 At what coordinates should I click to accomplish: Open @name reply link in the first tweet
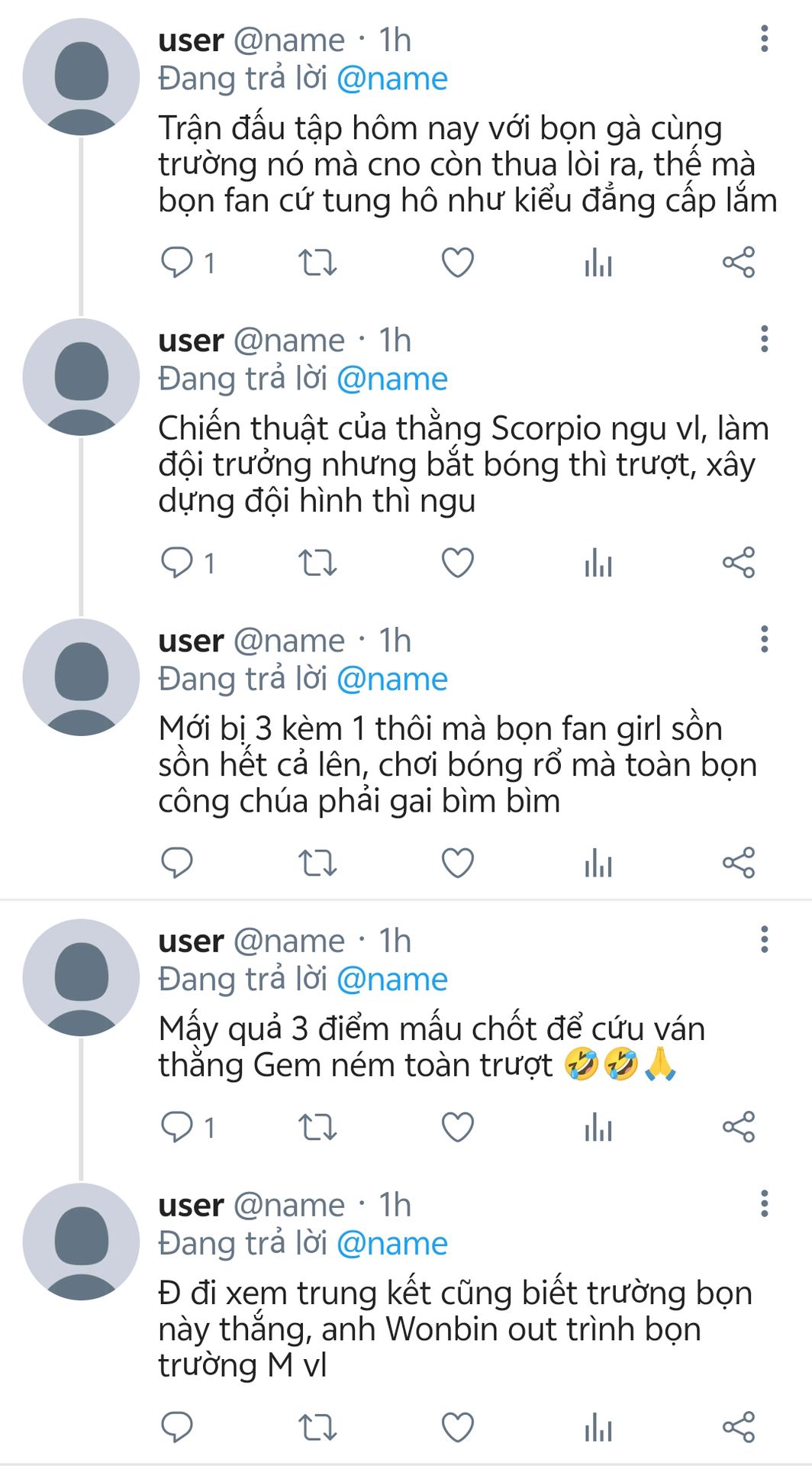pos(391,79)
